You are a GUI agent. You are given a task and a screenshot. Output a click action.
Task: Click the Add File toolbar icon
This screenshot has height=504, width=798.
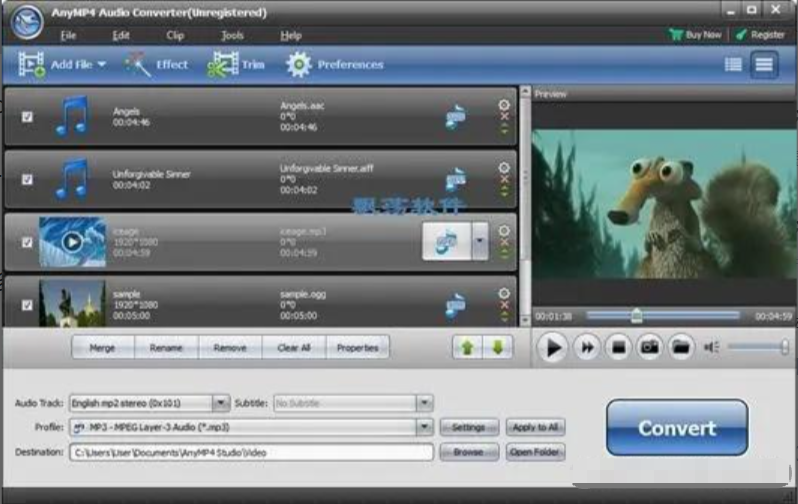pos(32,65)
